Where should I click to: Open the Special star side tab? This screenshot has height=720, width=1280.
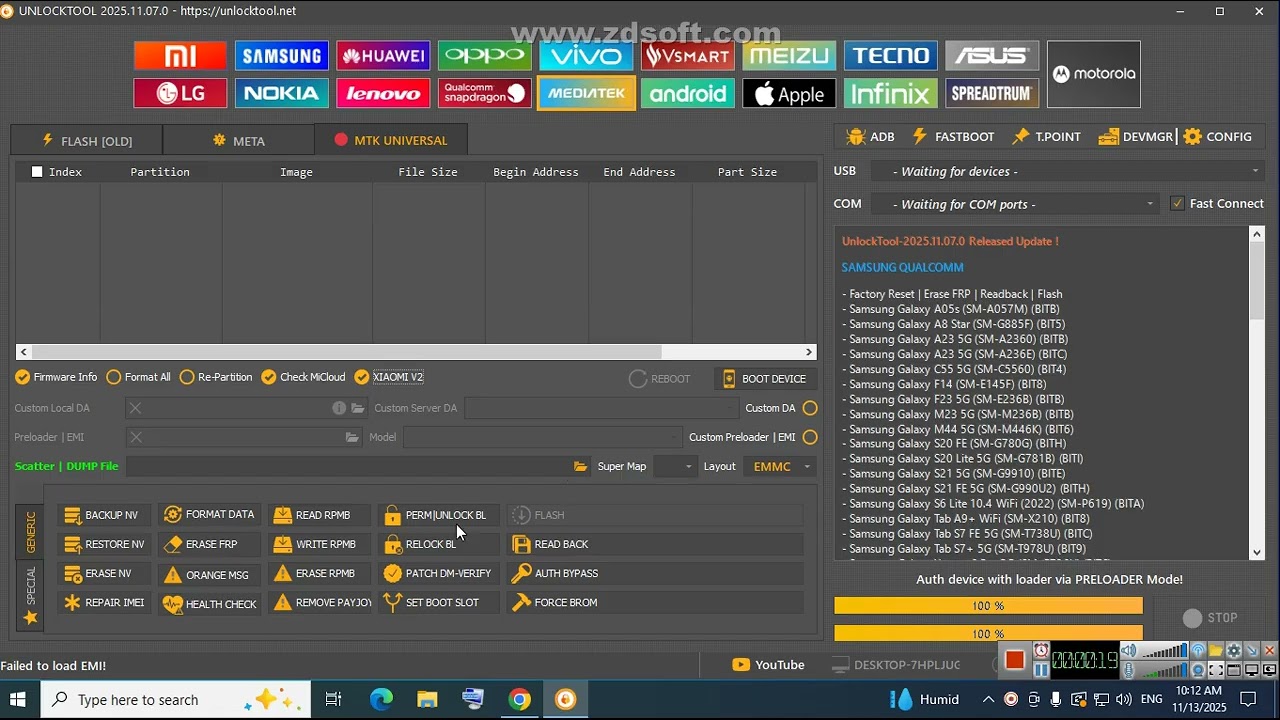(x=30, y=597)
